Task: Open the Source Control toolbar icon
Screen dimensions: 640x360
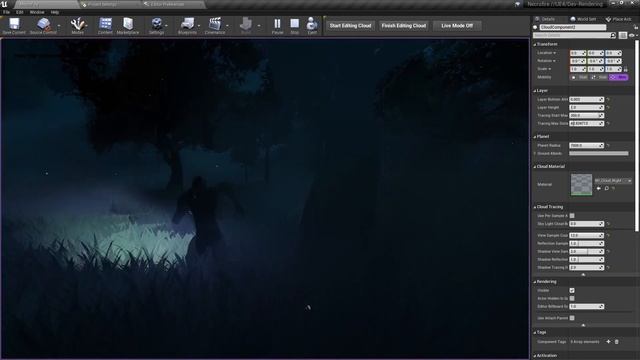Action: 43,25
